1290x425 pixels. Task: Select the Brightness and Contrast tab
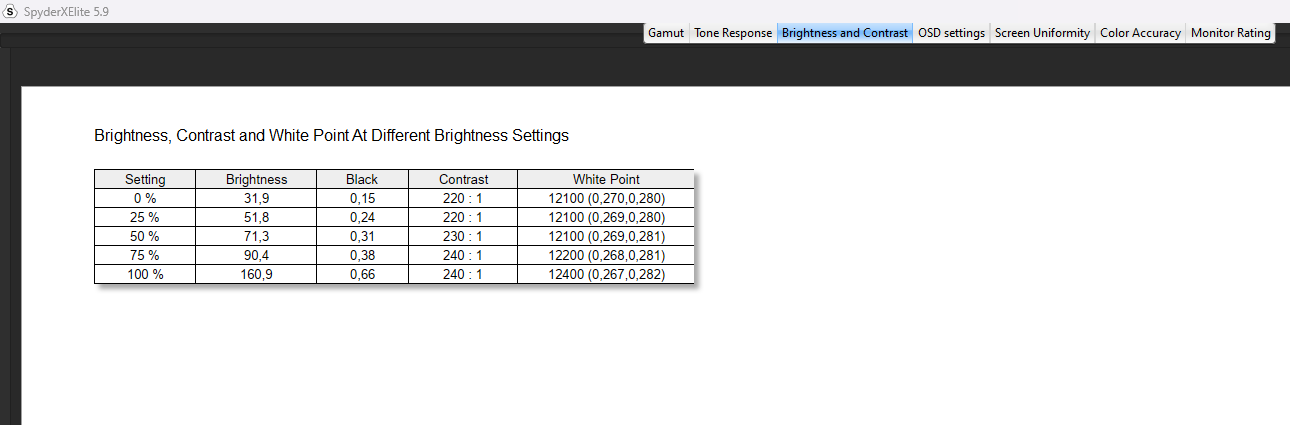point(845,33)
